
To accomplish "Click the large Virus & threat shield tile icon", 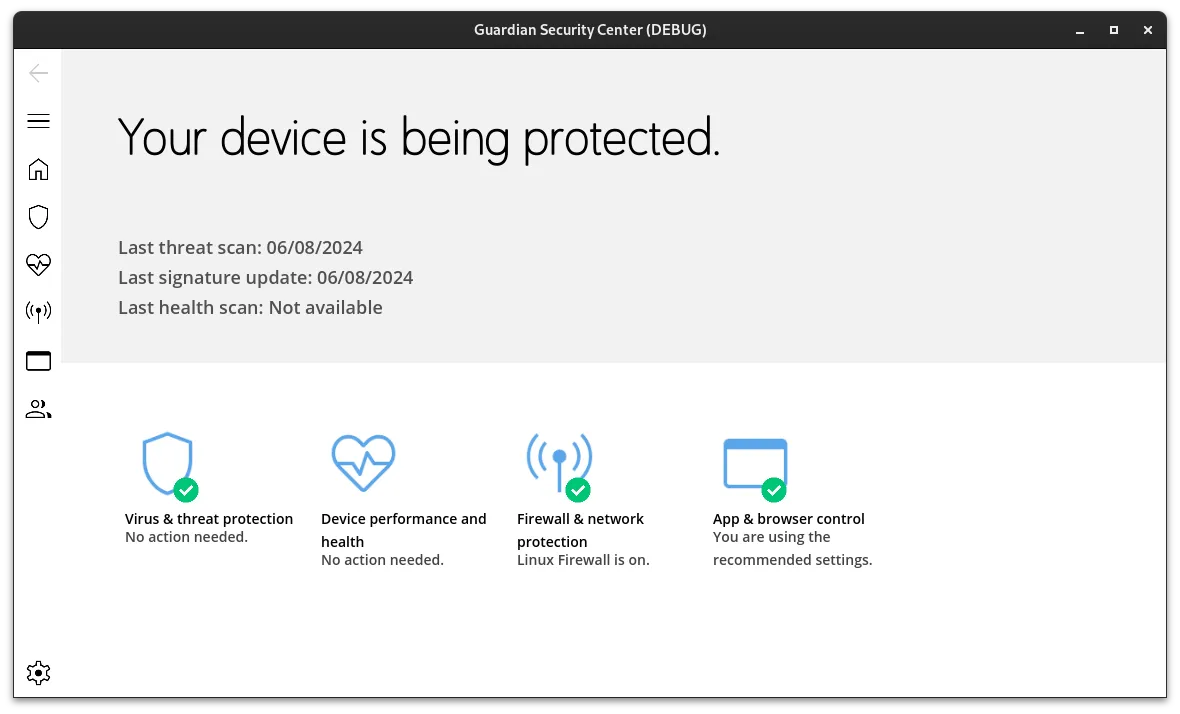I will click(167, 464).
